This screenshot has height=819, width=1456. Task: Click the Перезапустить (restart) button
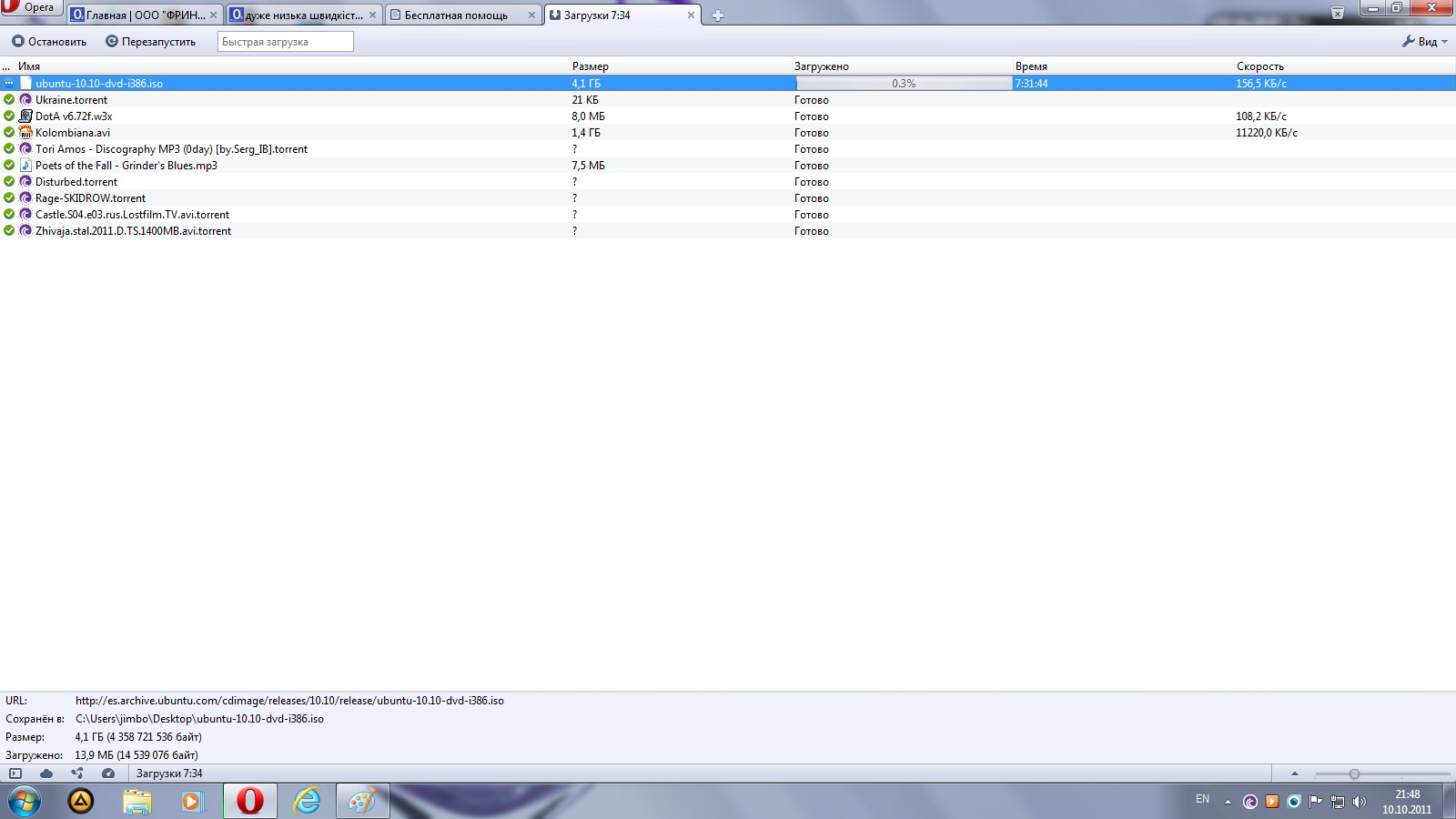pyautogui.click(x=150, y=41)
